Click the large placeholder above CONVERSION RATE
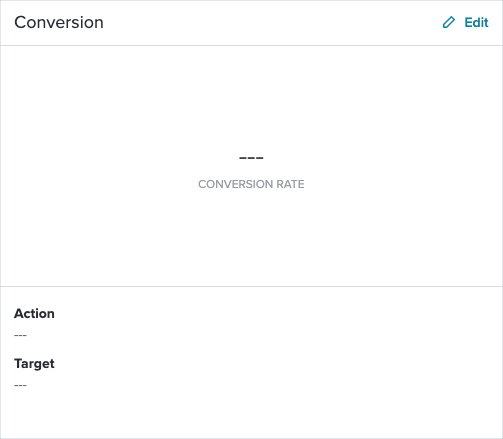 pyautogui.click(x=251, y=158)
